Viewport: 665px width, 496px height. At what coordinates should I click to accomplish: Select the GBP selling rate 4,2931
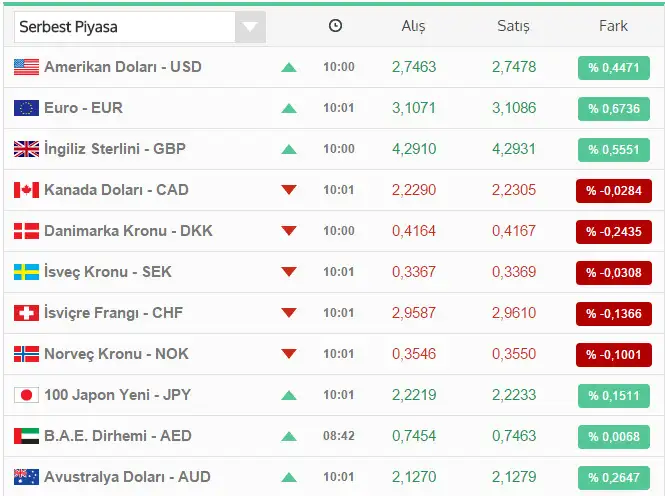[x=514, y=149]
